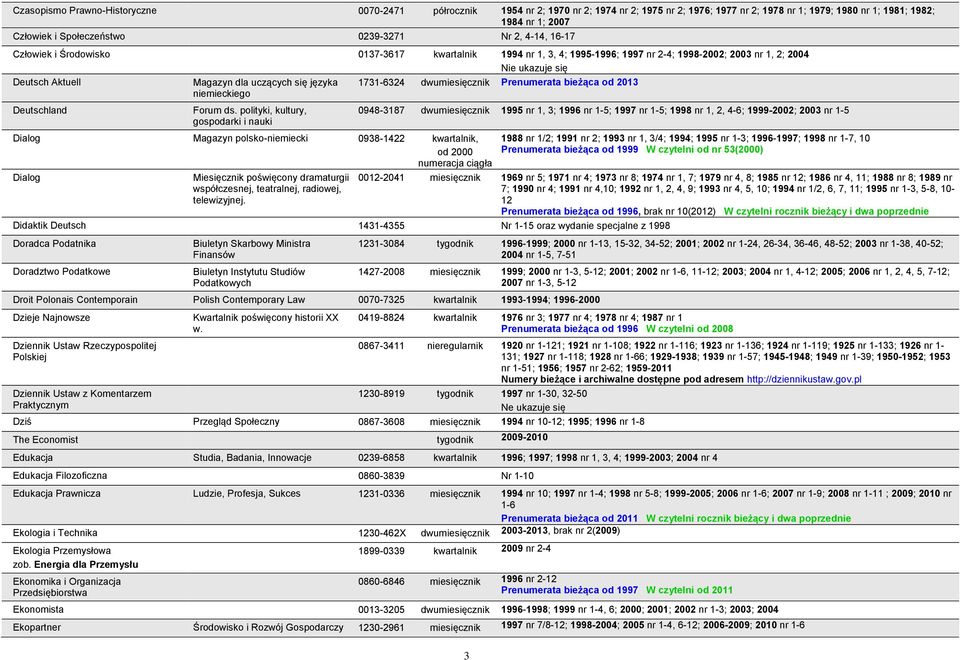The height and width of the screenshot is (660, 960).
Task: Click 'Nr 1-15 oraz wydanie specjalne z 1998'
Action: pos(585,225)
